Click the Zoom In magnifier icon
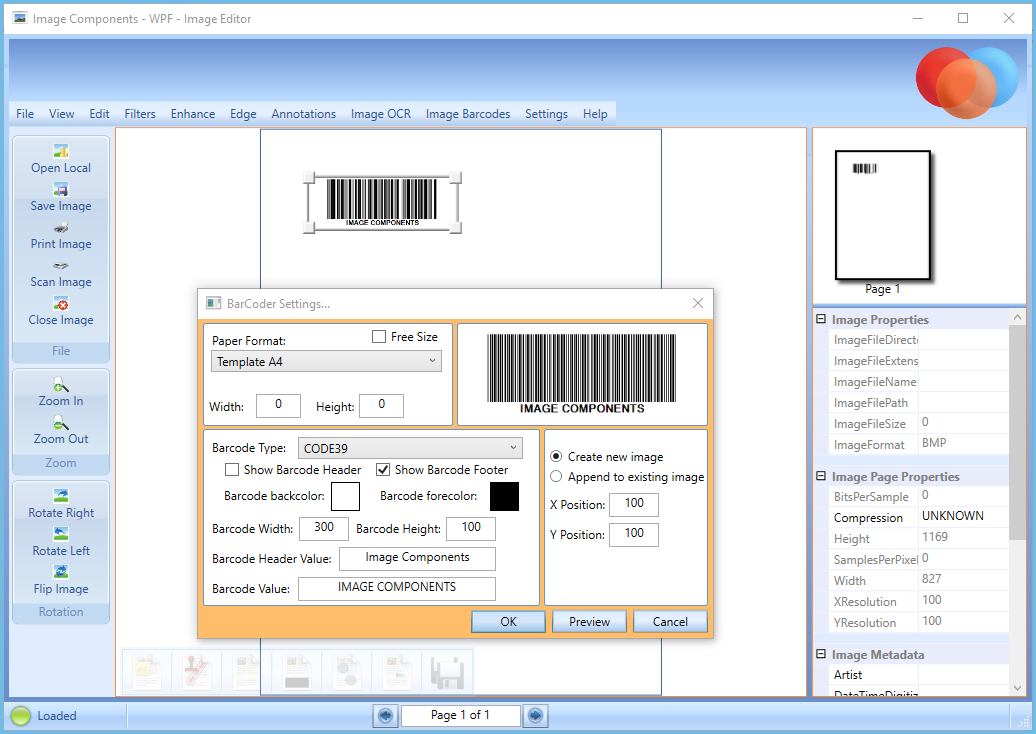The image size is (1036, 734). coord(61,385)
